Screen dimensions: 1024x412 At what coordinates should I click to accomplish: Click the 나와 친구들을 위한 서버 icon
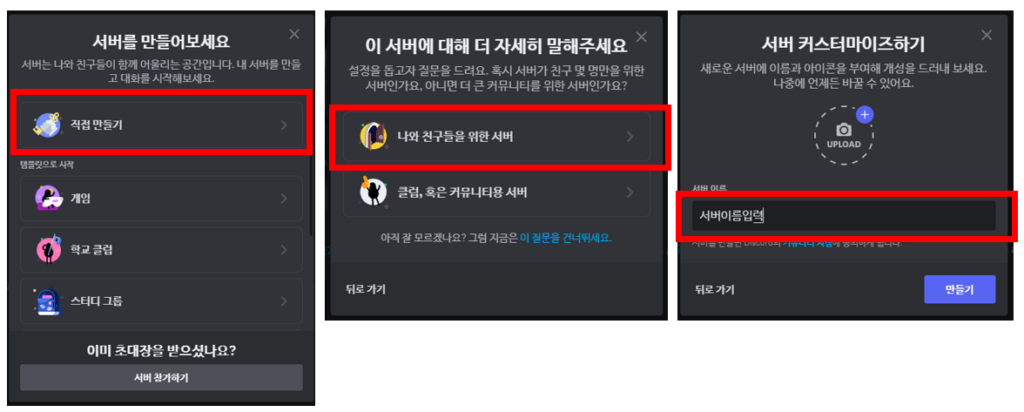[x=373, y=136]
